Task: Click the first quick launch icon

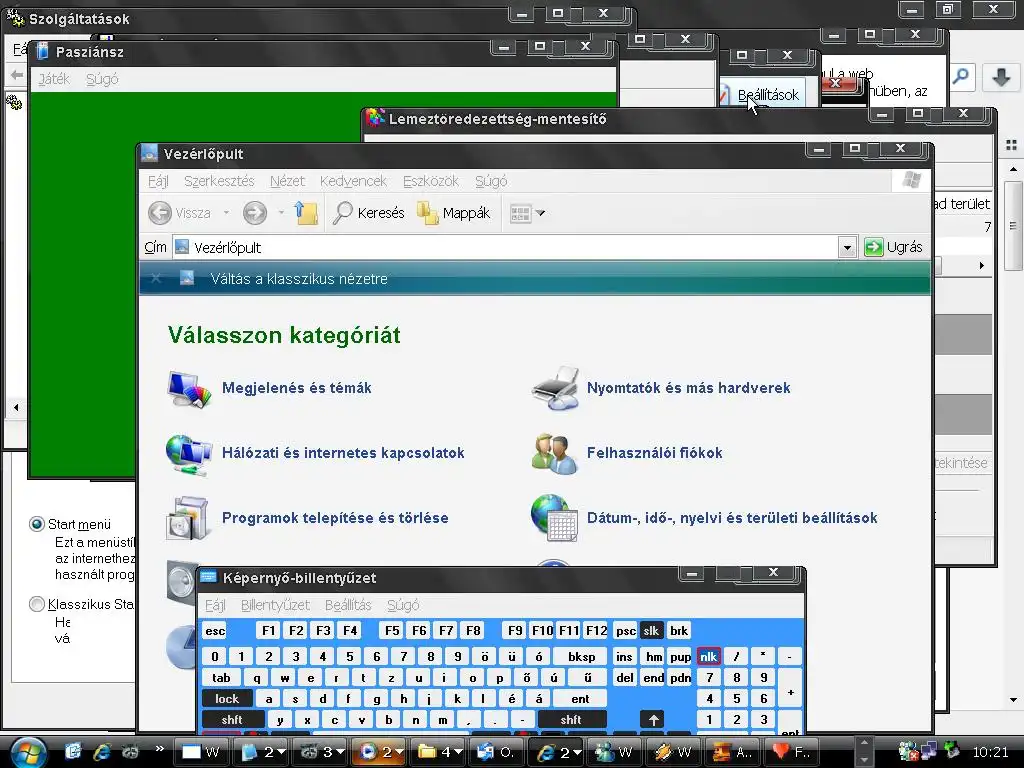Action: click(73, 752)
